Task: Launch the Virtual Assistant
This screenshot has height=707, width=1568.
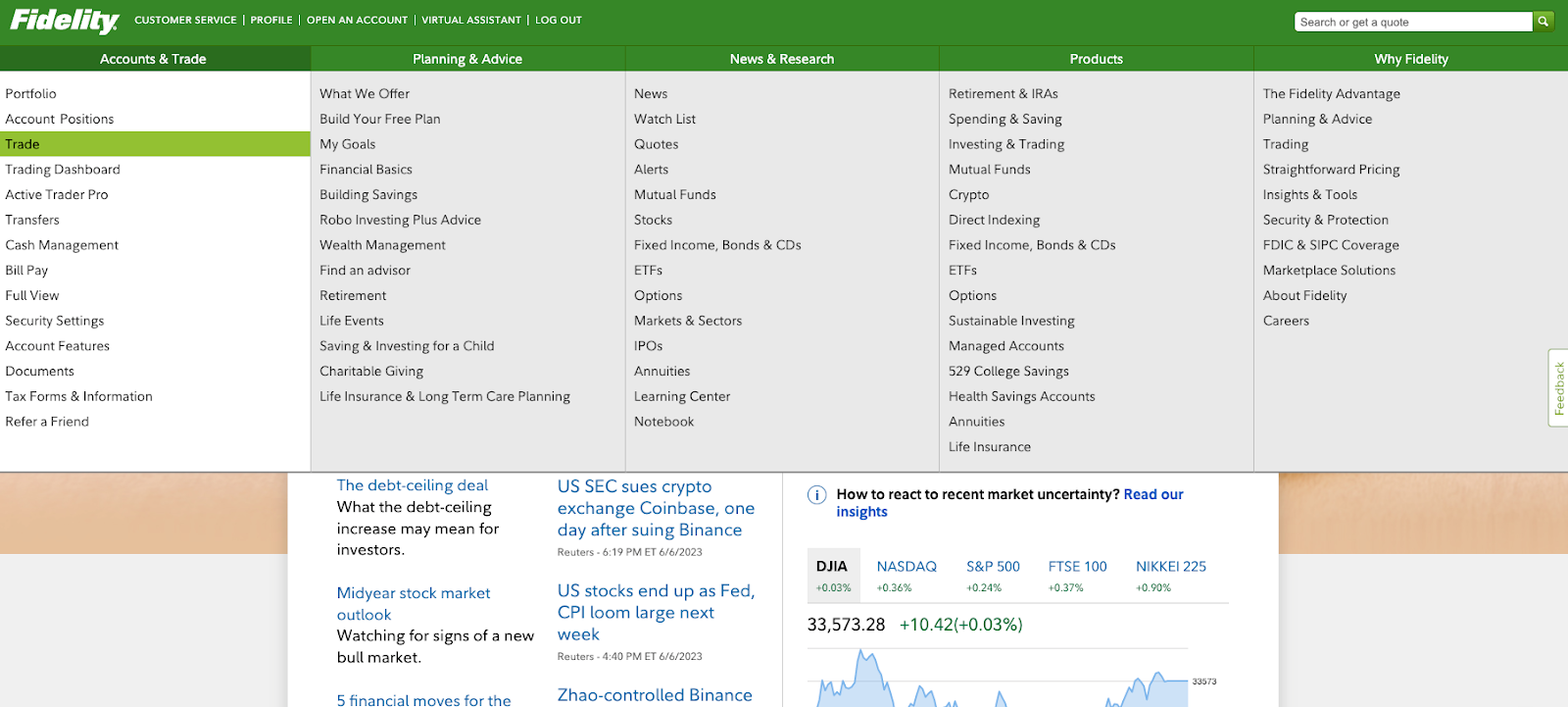Action: pos(471,20)
